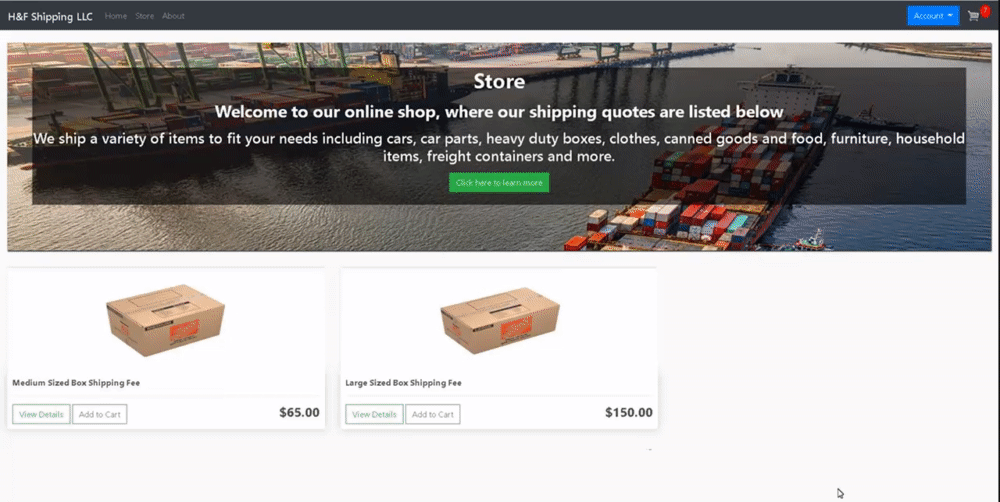Go to the Home nav link
The height and width of the screenshot is (502, 1000).
115,16
